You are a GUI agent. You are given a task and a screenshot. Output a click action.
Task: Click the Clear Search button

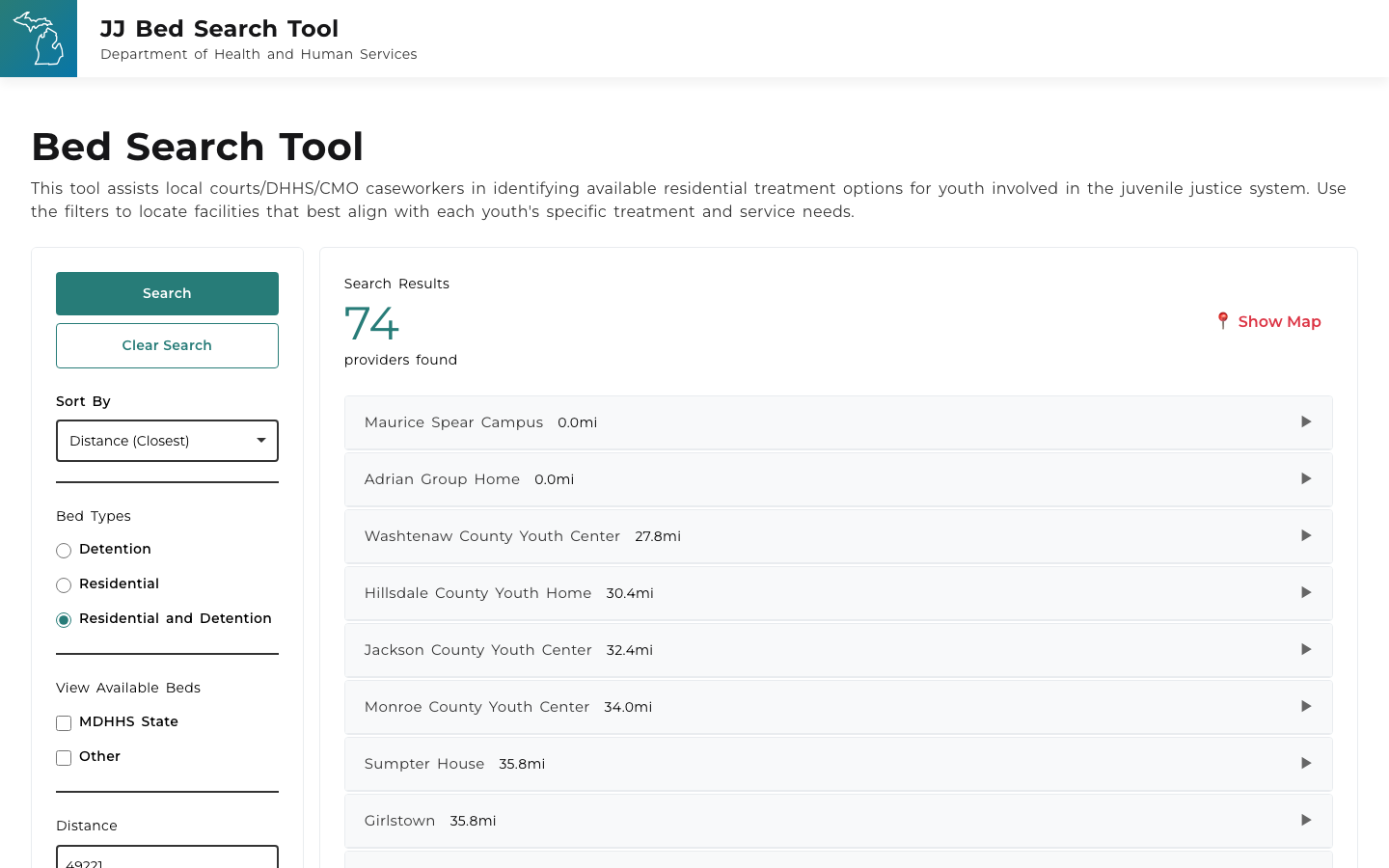click(x=167, y=345)
